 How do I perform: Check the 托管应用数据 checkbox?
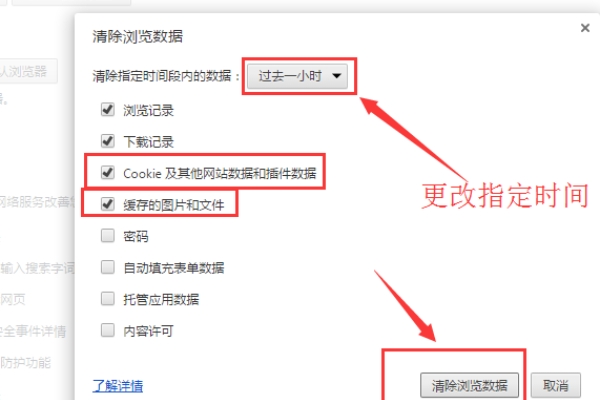[108, 299]
